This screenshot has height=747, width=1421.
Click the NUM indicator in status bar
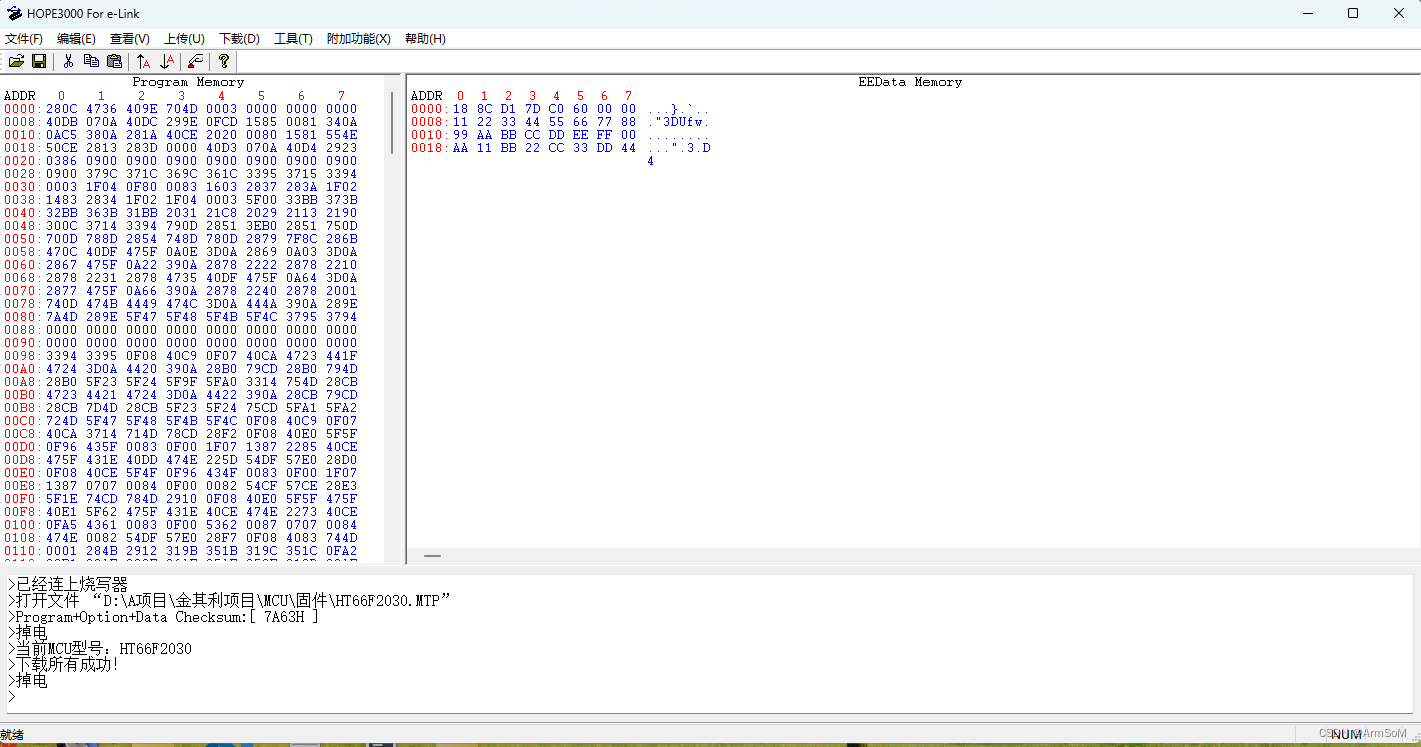pyautogui.click(x=1346, y=734)
